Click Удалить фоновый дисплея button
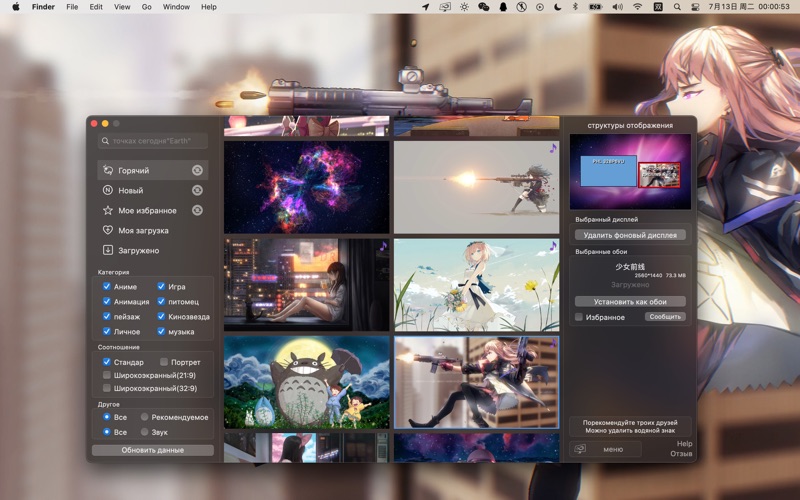The width and height of the screenshot is (800, 500). click(630, 235)
